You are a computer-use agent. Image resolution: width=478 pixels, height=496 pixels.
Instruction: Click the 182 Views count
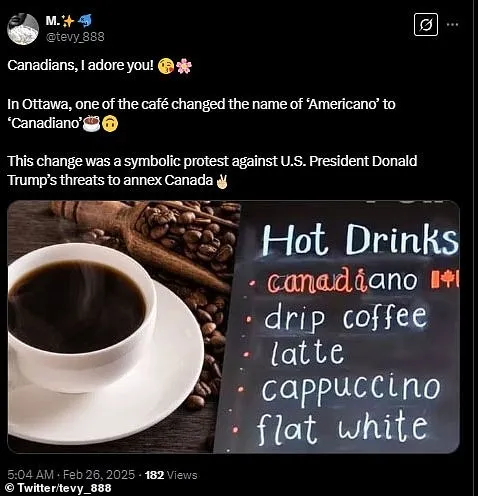[171, 475]
